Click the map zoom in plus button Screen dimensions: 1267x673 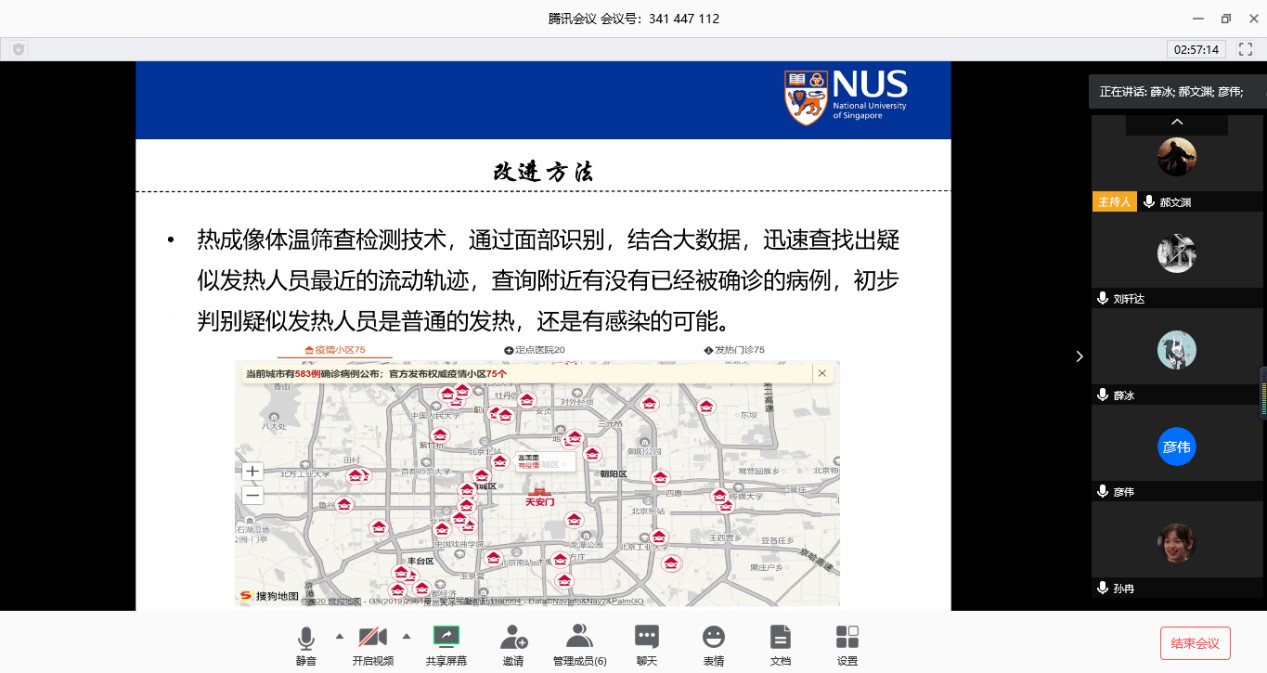pos(253,471)
